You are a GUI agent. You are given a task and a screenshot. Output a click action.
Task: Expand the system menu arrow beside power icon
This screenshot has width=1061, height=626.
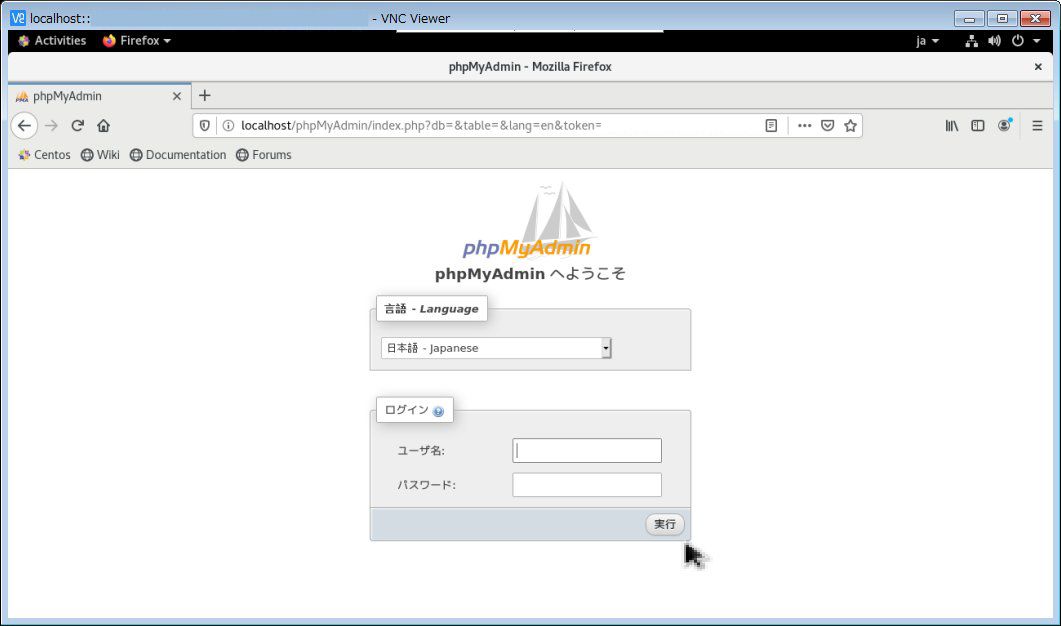tap(1037, 41)
